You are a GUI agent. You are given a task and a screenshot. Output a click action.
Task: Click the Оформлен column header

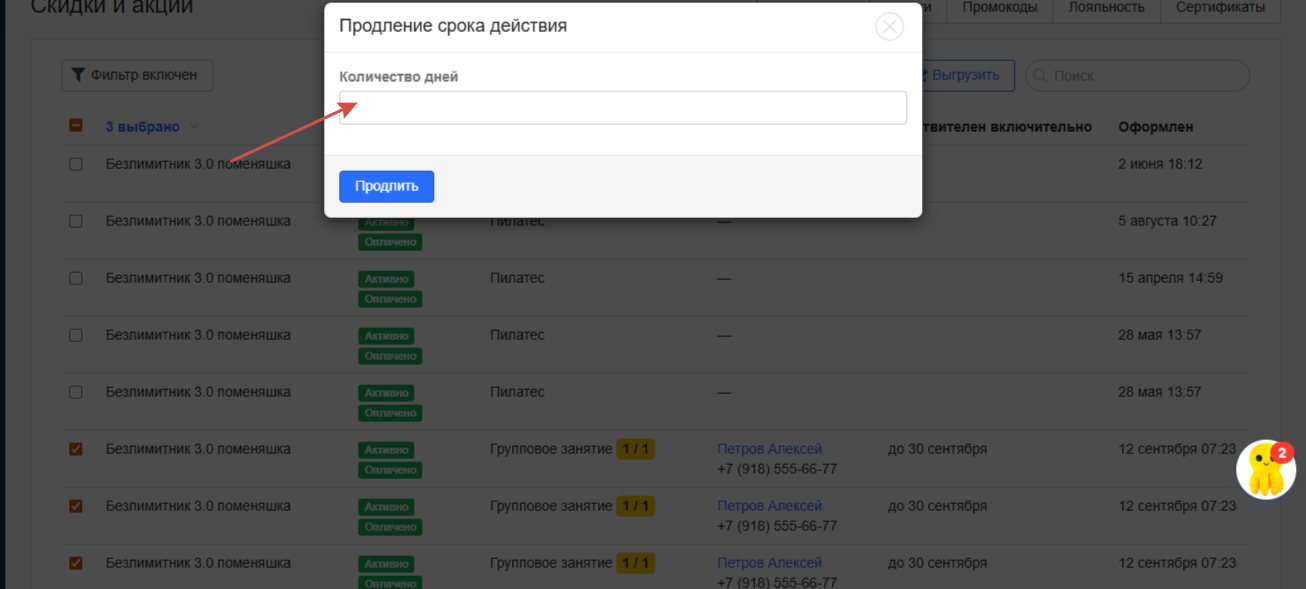(1155, 127)
